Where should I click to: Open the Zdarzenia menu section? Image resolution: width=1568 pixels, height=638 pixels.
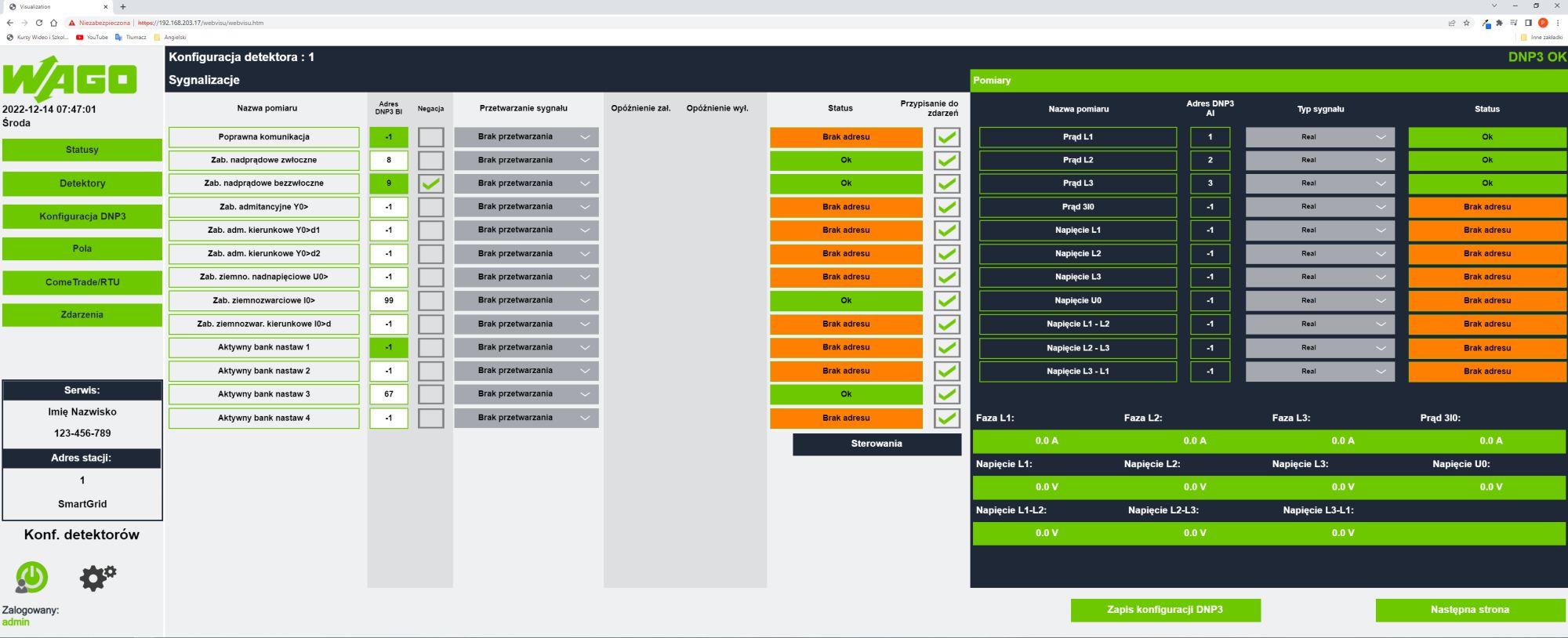click(x=82, y=314)
